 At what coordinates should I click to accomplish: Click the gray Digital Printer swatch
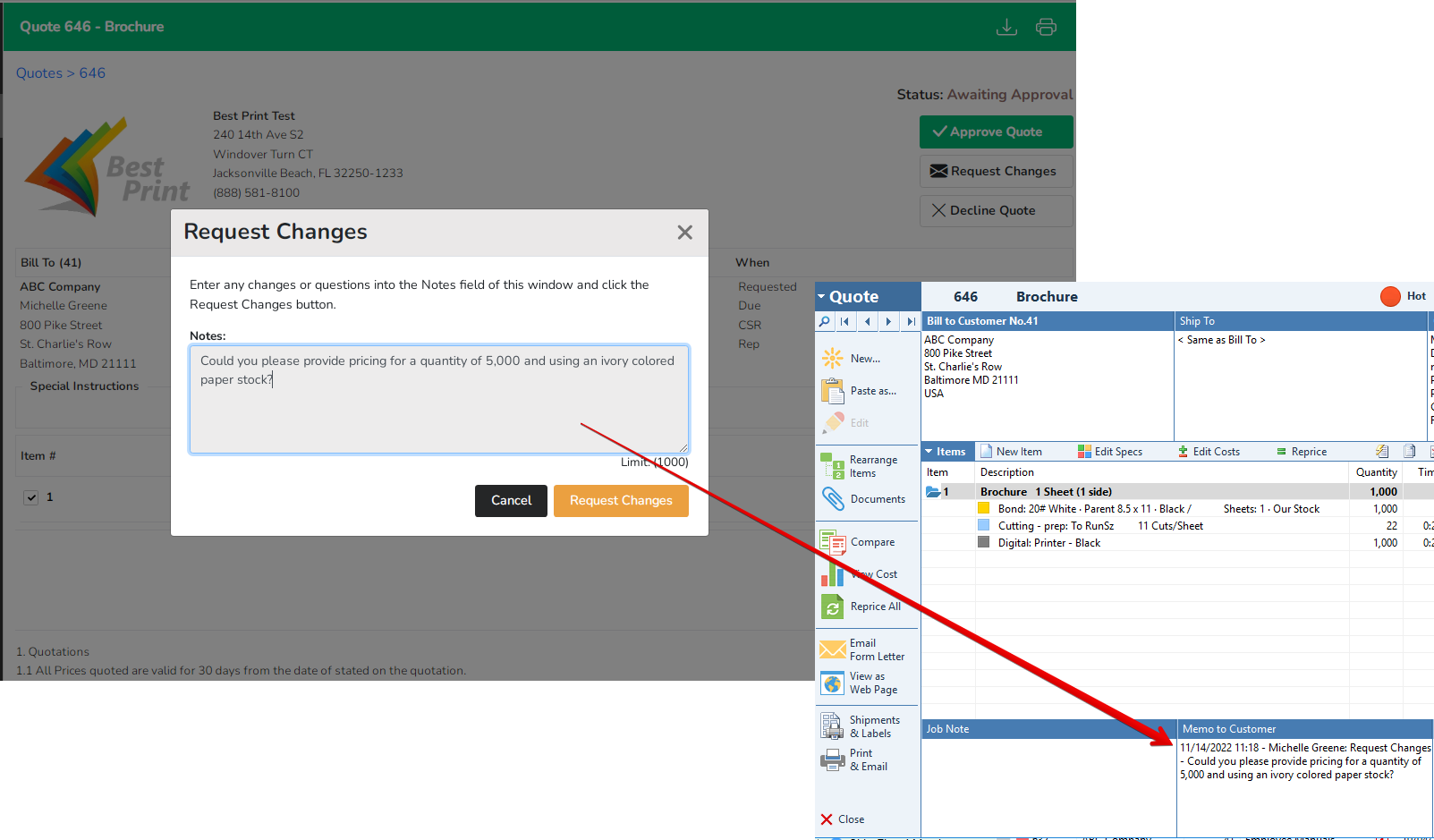[x=984, y=543]
